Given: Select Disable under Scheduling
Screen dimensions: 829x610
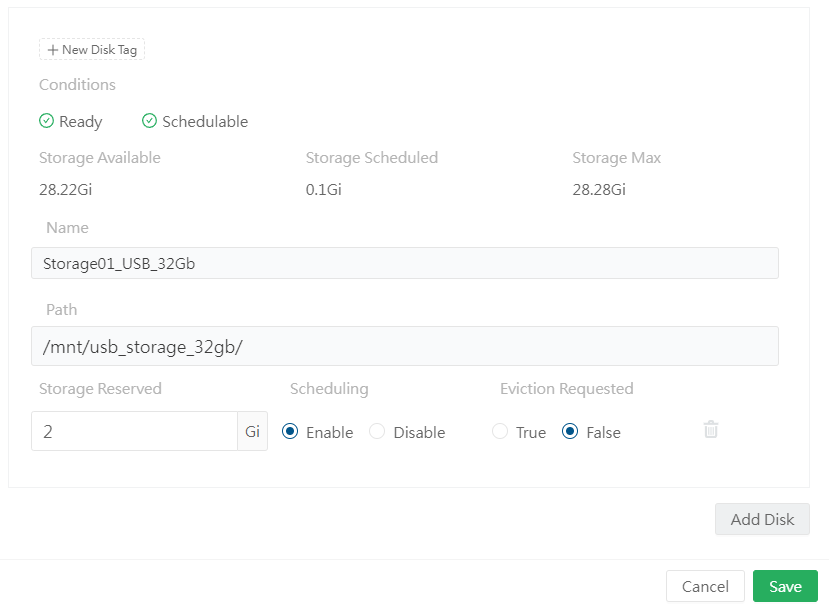Looking at the screenshot, I should pyautogui.click(x=377, y=432).
